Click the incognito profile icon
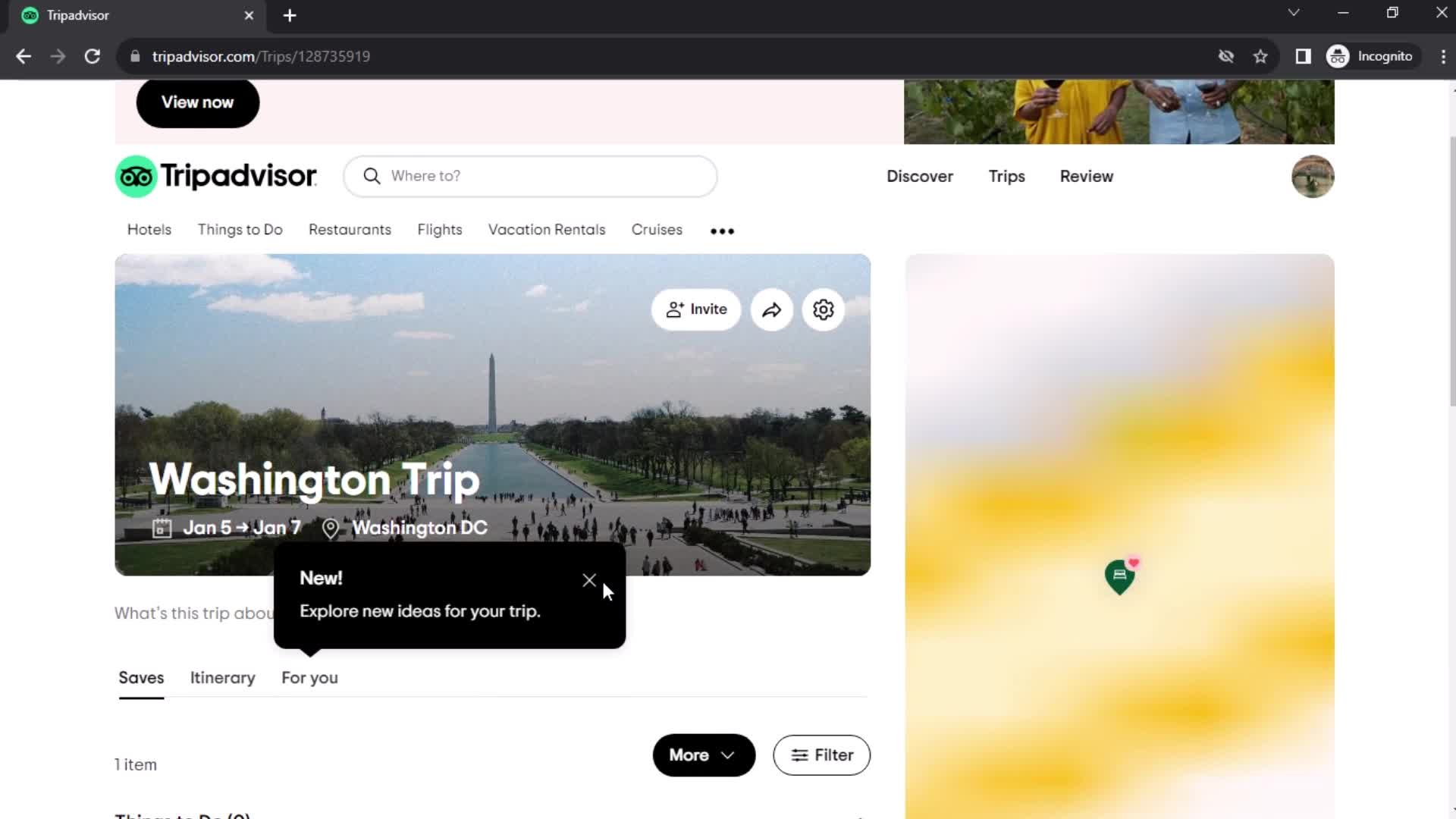Viewport: 1456px width, 819px height. coord(1340,56)
